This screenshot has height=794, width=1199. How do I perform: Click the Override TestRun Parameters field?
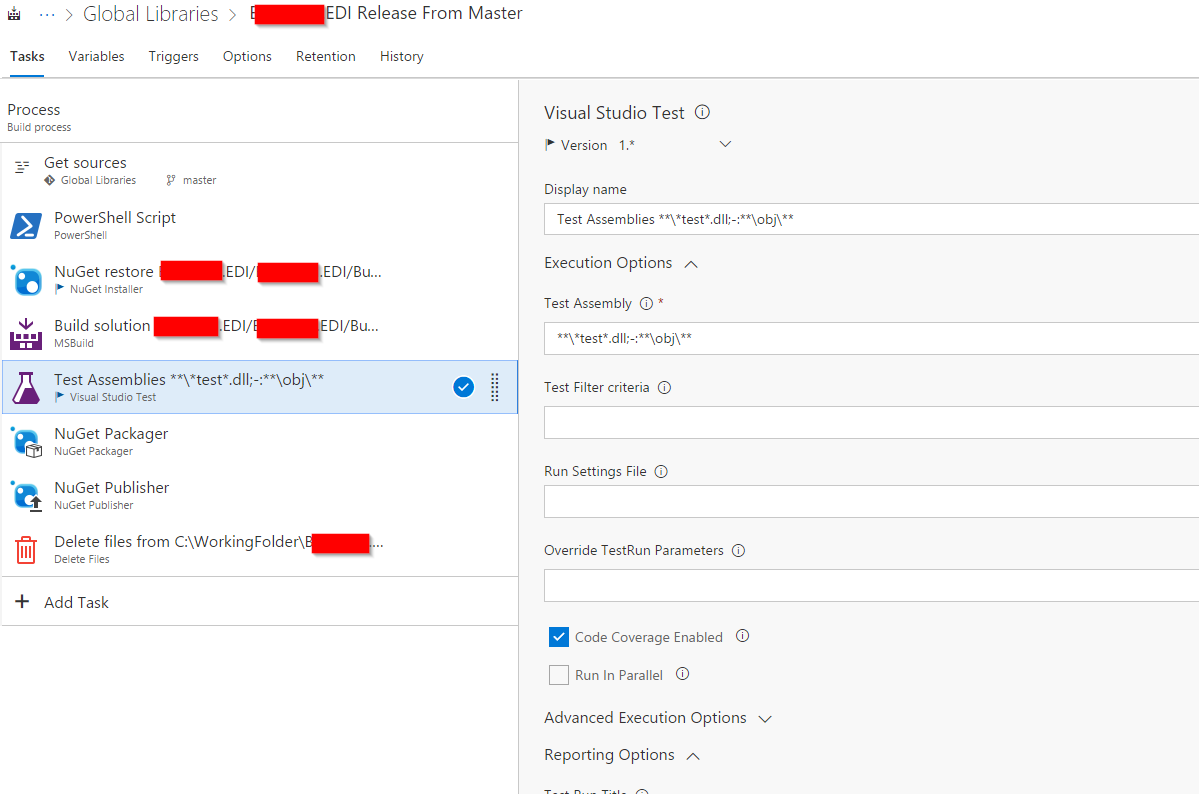click(871, 585)
